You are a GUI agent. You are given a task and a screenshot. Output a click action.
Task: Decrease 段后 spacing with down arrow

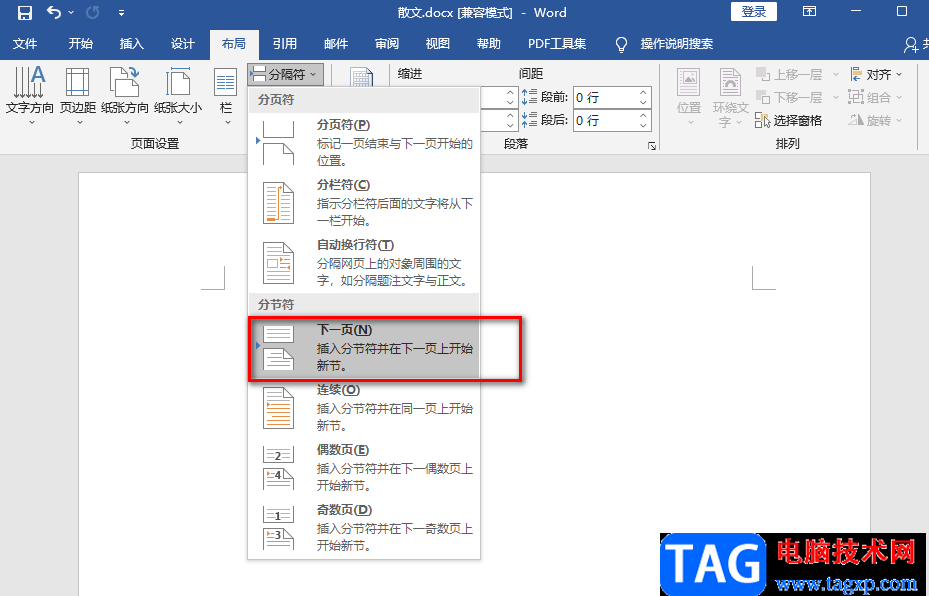coord(643,126)
